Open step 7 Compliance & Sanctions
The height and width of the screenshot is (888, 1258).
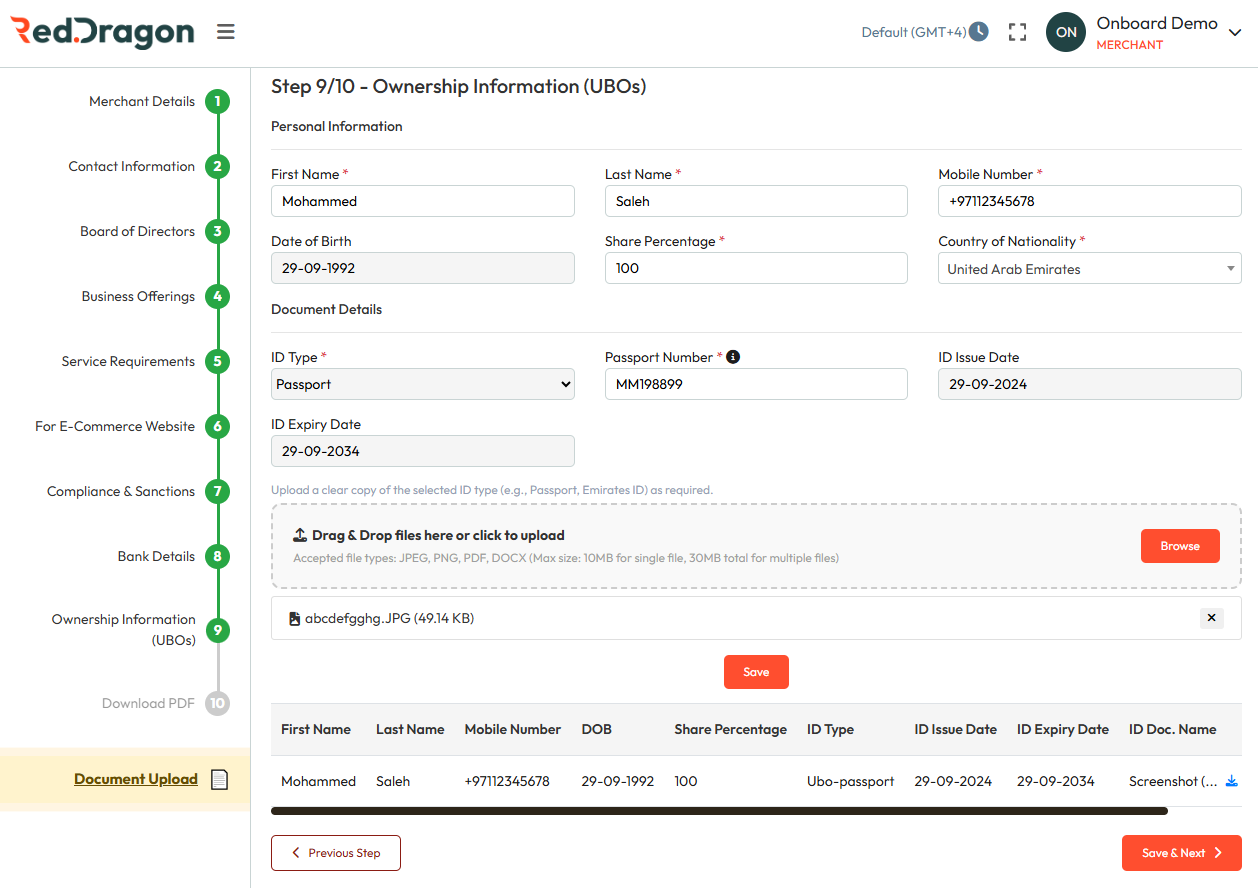pyautogui.click(x=217, y=491)
